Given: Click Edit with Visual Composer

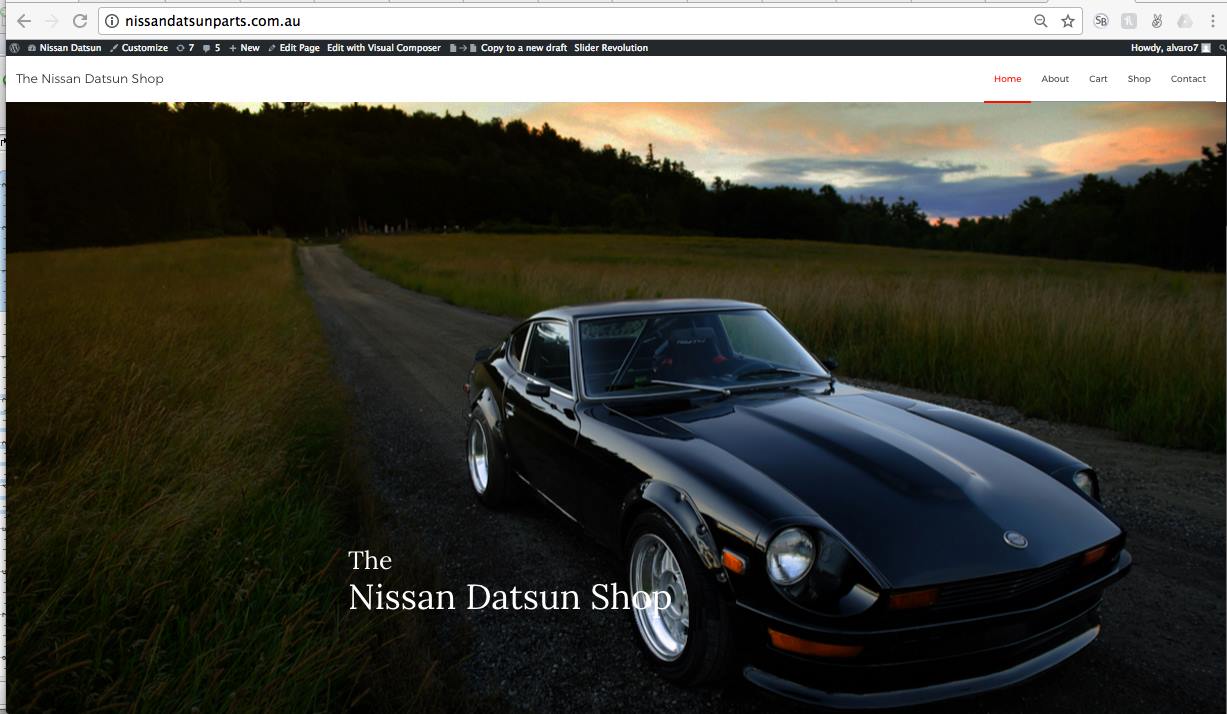Looking at the screenshot, I should (384, 48).
